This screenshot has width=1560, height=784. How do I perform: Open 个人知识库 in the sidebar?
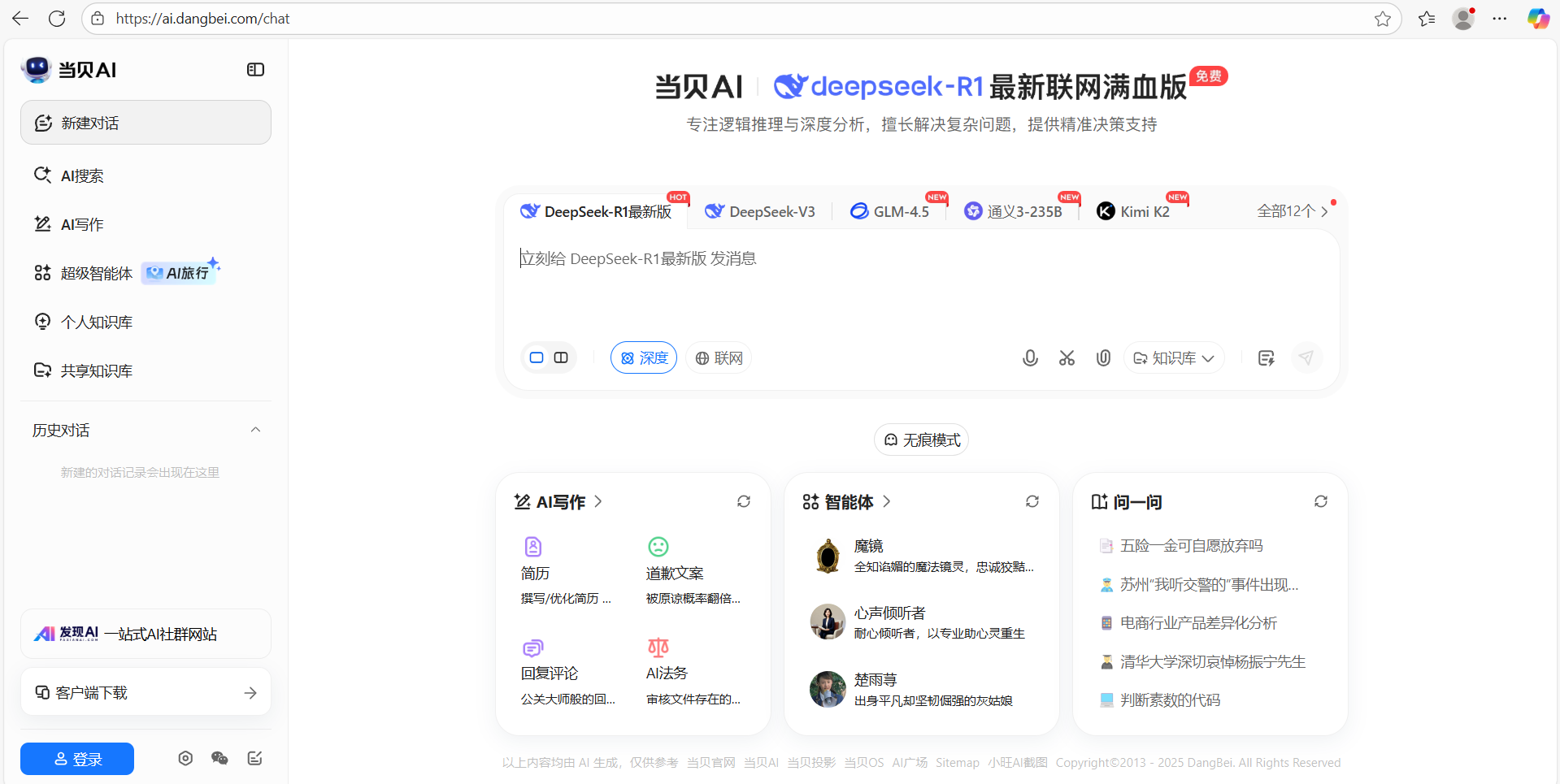tap(83, 322)
